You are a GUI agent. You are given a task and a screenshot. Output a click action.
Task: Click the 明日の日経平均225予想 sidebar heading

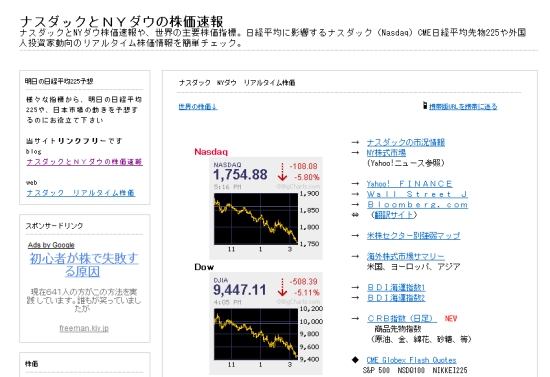point(59,81)
